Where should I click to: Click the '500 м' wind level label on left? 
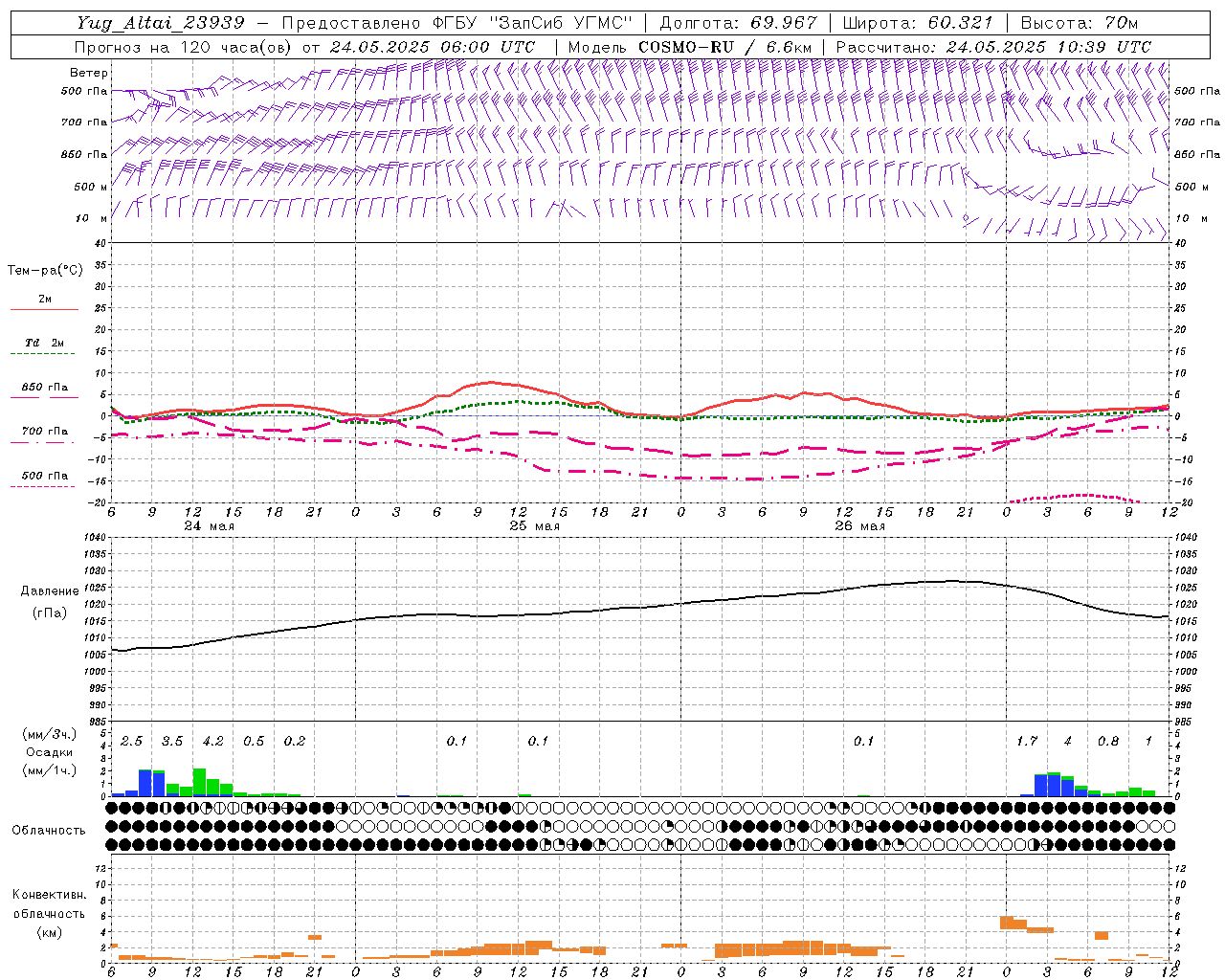(x=91, y=187)
